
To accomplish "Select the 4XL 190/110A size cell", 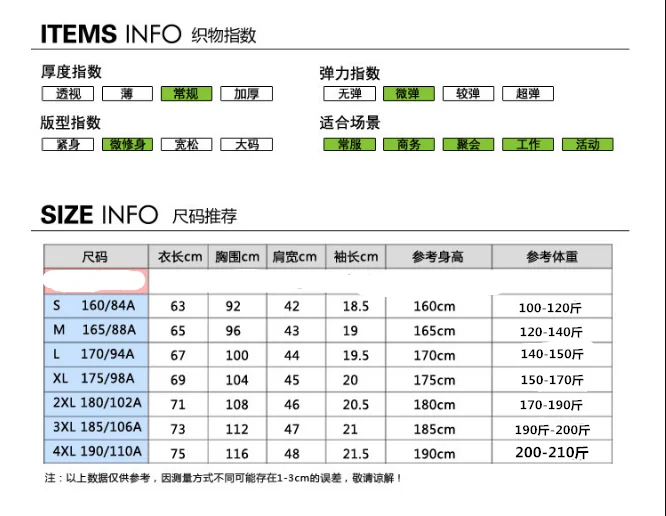I will coord(96,451).
